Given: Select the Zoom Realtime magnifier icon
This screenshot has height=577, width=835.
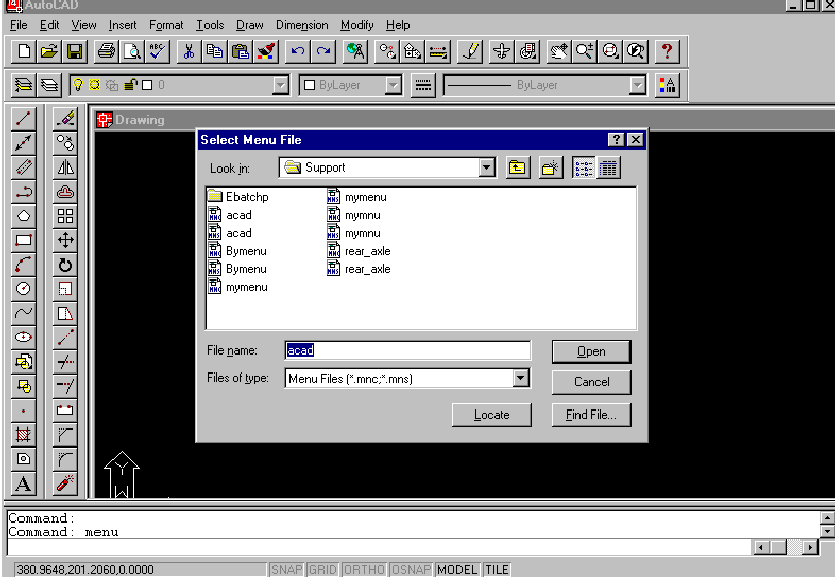Looking at the screenshot, I should pyautogui.click(x=584, y=52).
